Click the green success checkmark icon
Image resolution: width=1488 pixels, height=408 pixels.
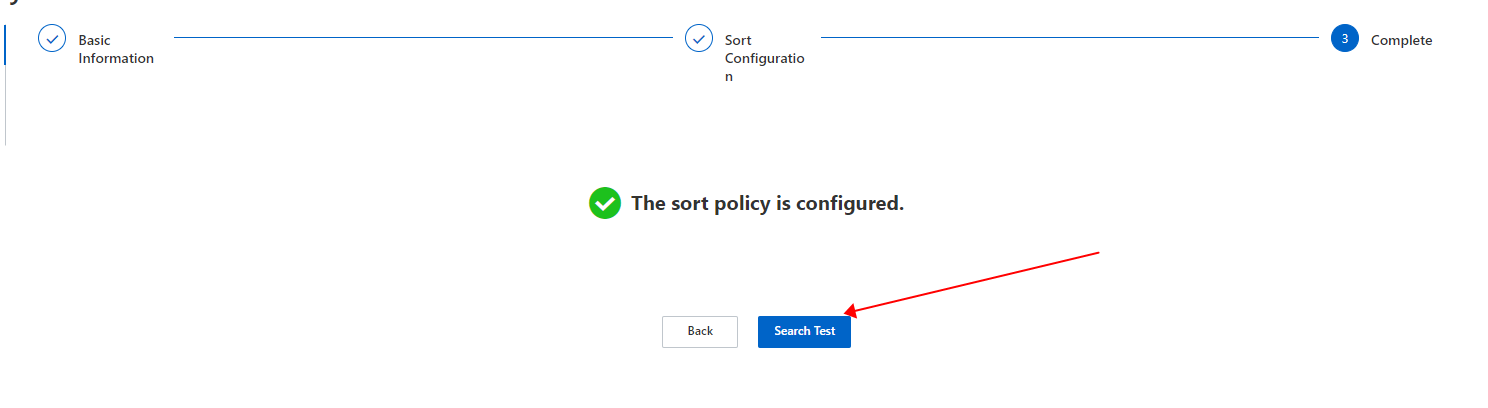point(605,203)
